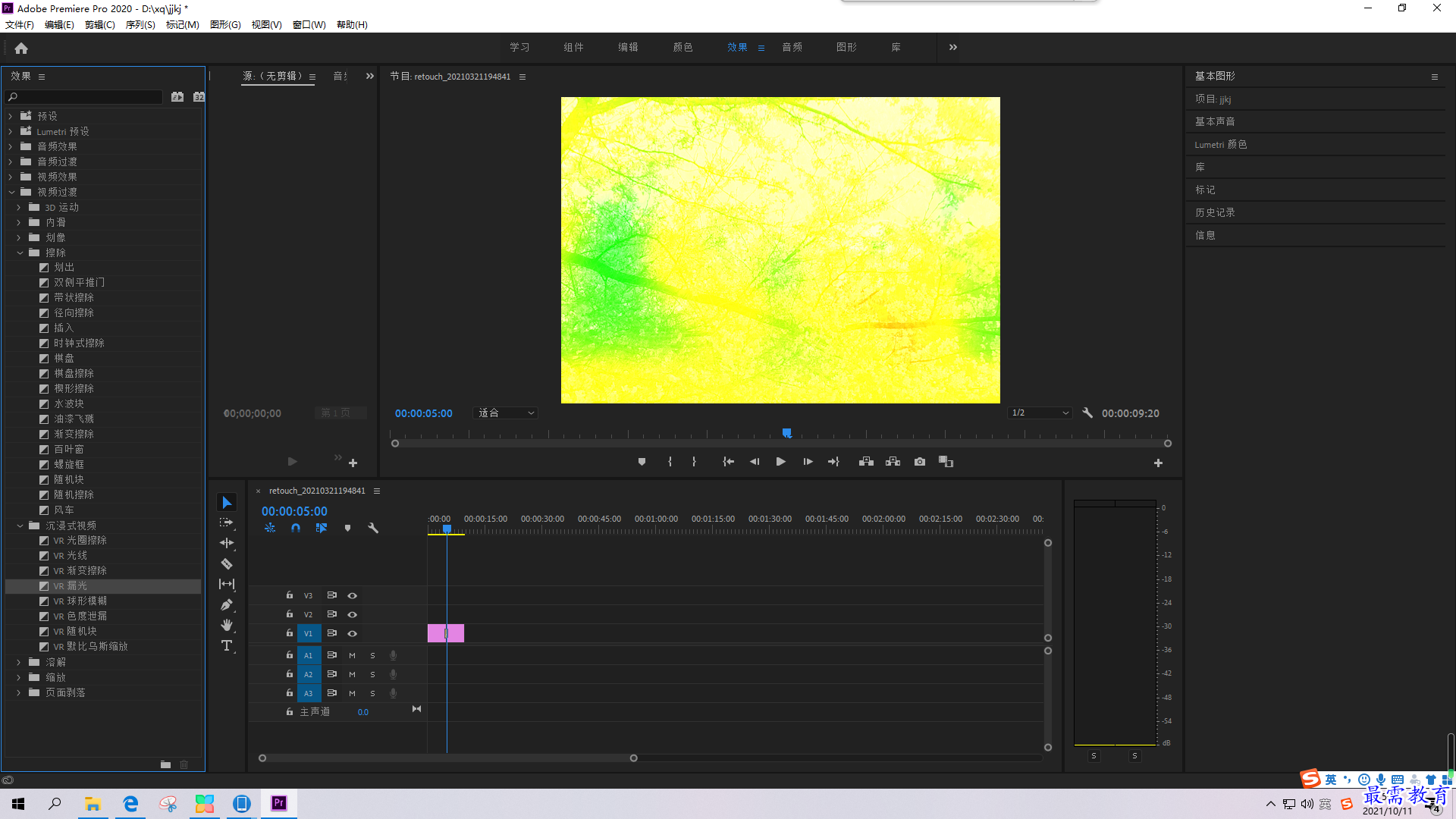
Task: Open the 历史记录 panel
Action: (x=1215, y=212)
